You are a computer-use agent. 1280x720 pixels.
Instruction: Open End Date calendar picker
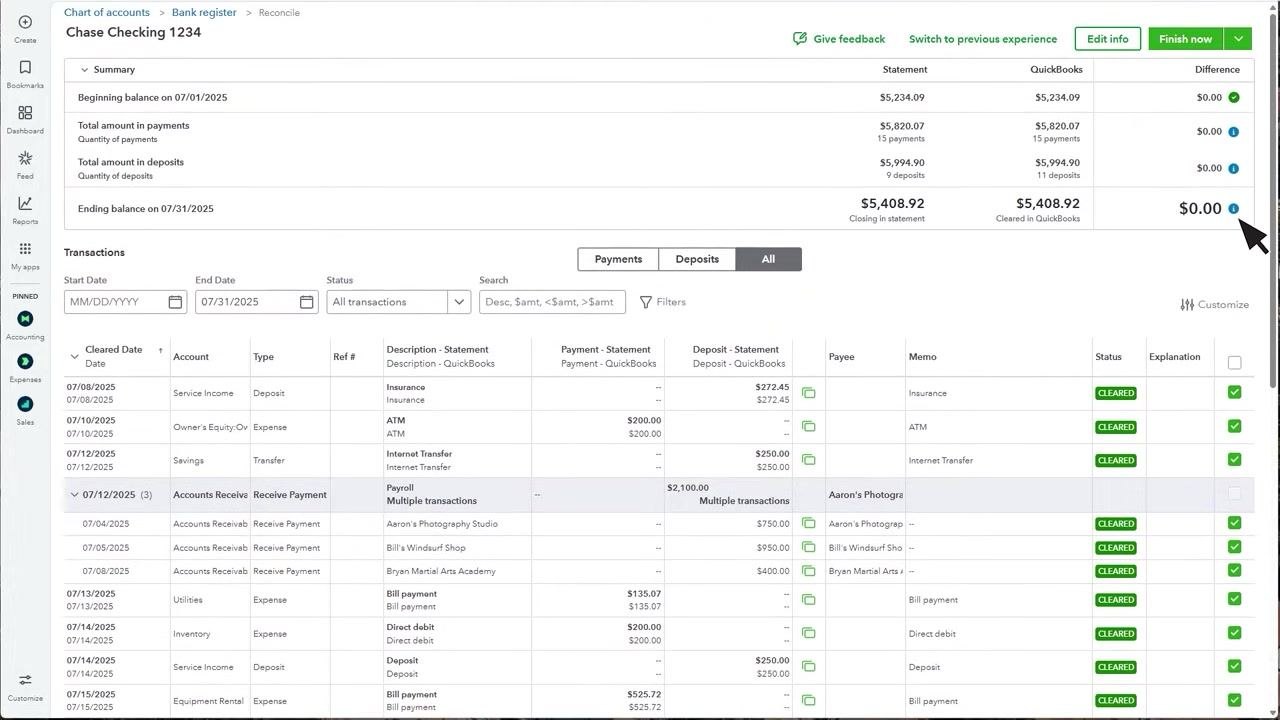[x=306, y=302]
